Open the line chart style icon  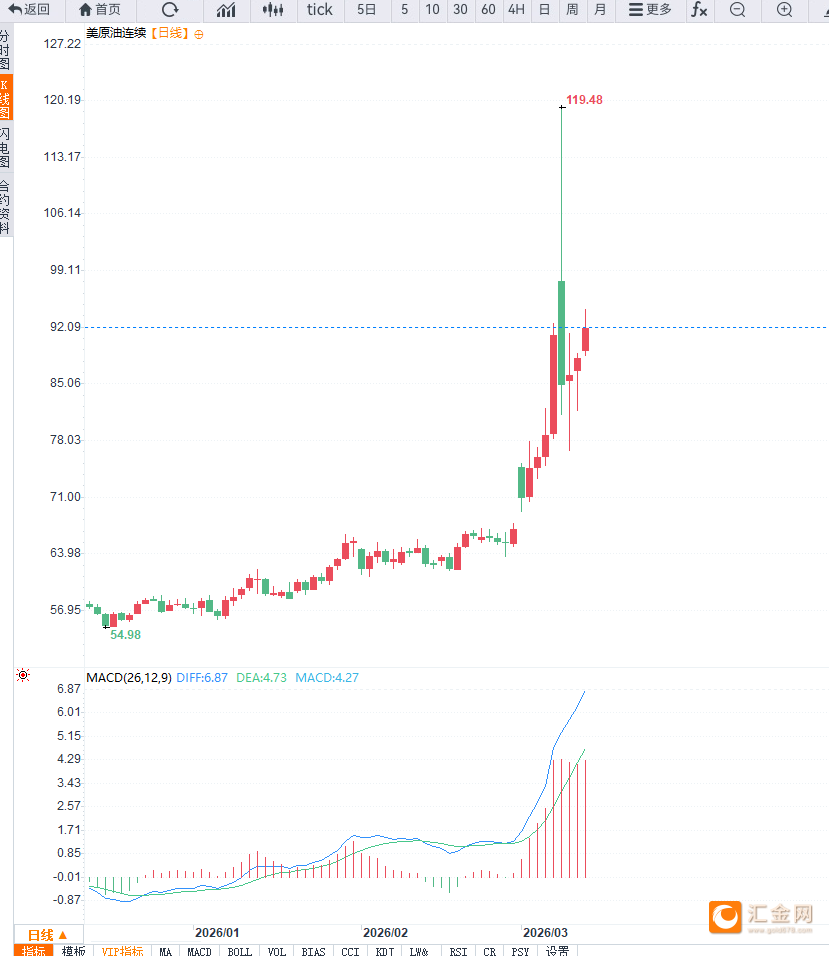click(226, 10)
